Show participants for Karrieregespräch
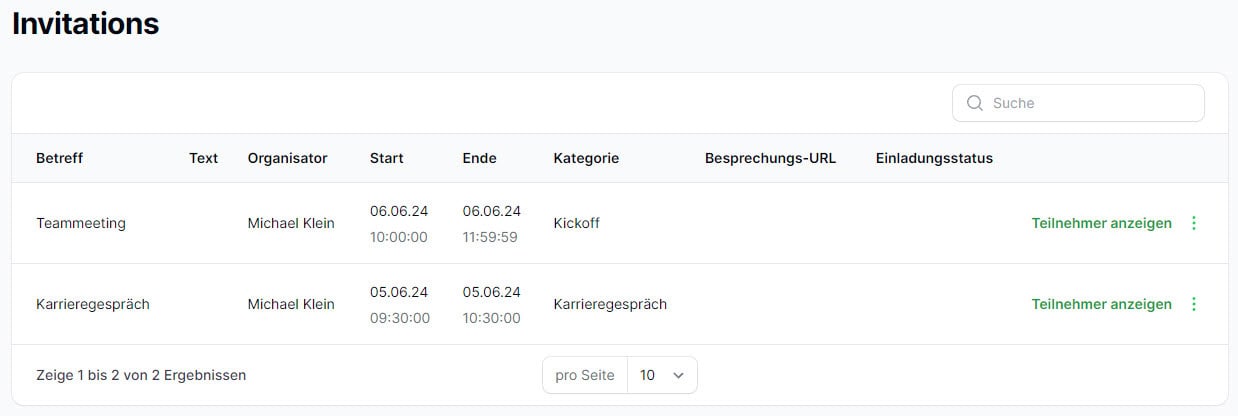Screen dimensions: 1238x416 pos(1101,304)
